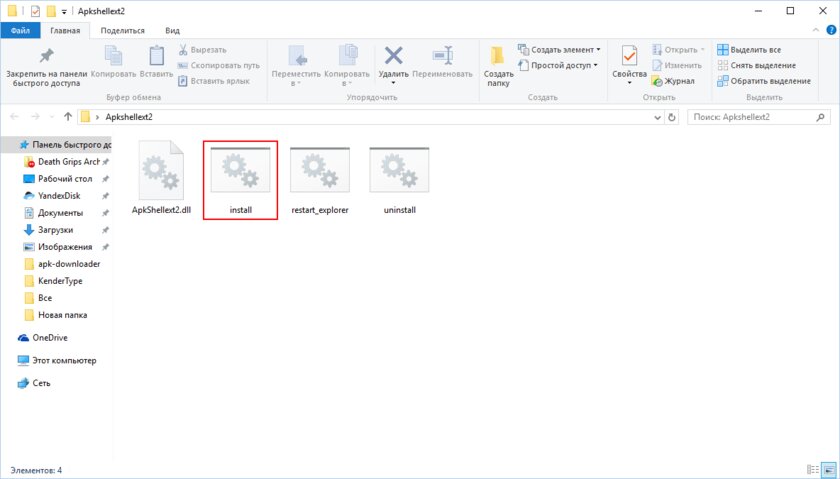Image resolution: width=840 pixels, height=479 pixels.
Task: Expand the 'Создать элемент' dropdown
Action: tap(560, 49)
